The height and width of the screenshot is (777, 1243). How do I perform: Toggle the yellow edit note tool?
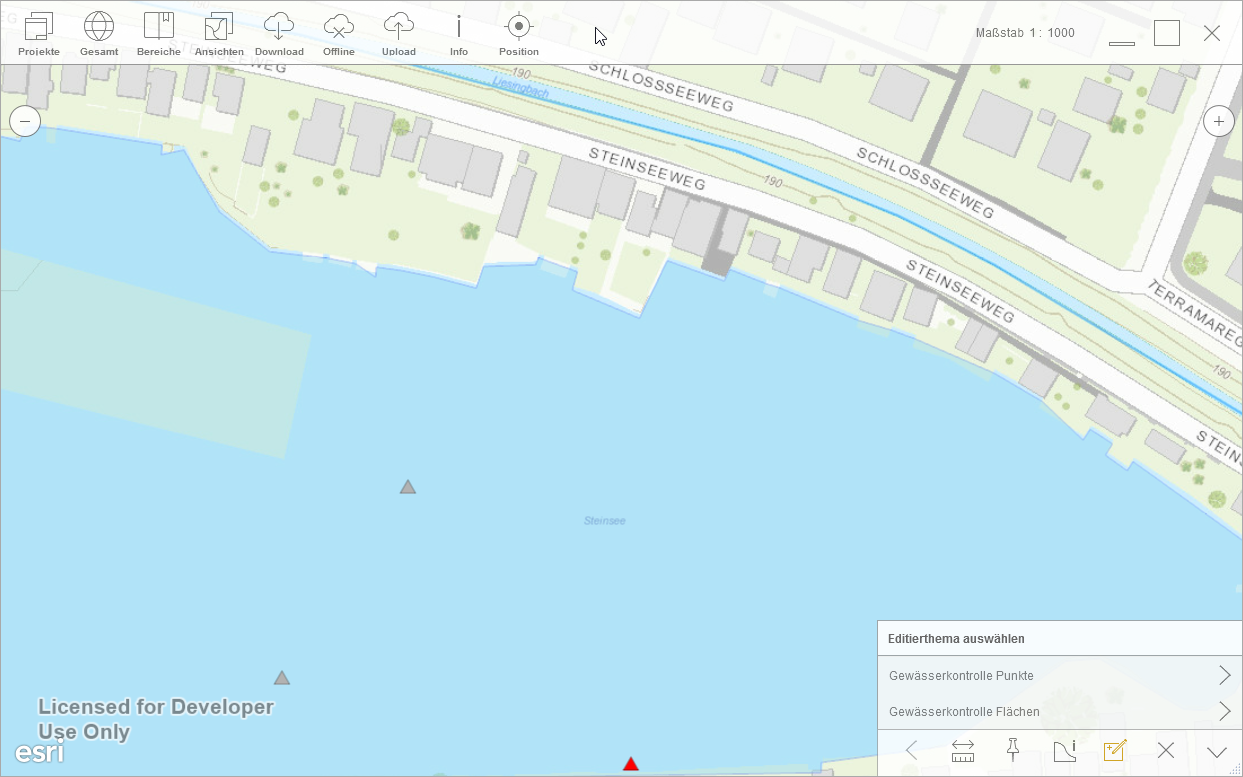(1114, 751)
